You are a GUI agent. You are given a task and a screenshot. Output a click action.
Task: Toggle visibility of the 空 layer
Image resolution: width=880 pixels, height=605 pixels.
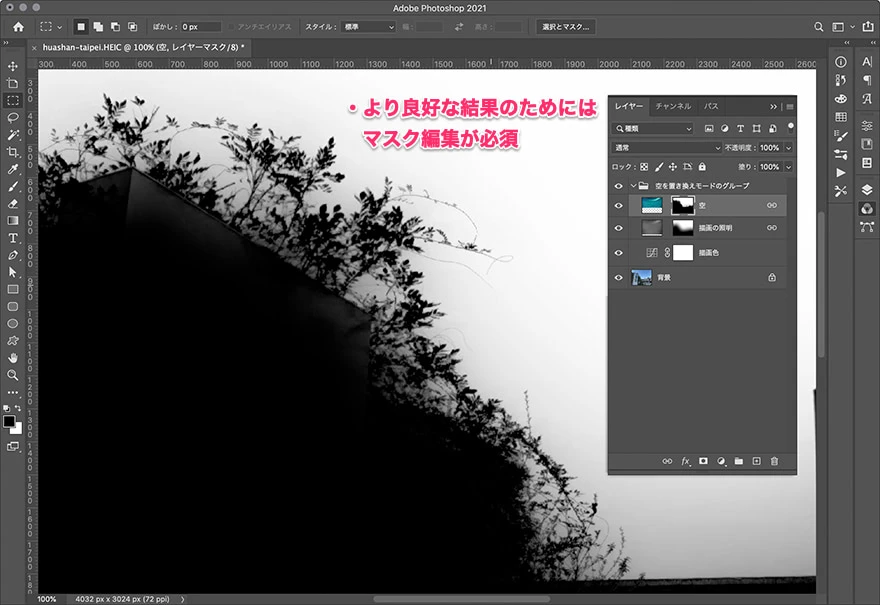(619, 205)
